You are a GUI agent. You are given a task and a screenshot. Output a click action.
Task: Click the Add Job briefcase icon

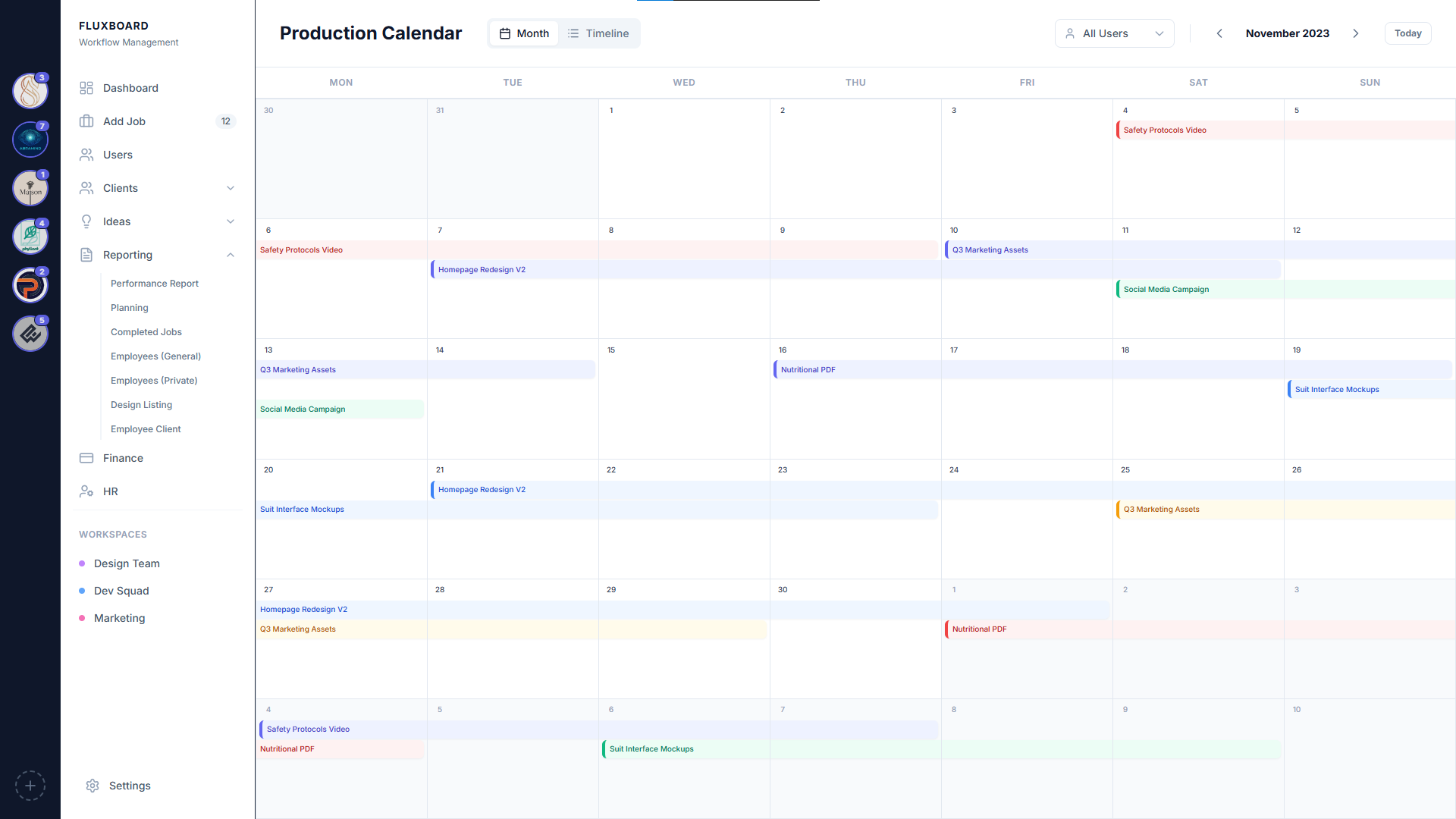(x=86, y=121)
